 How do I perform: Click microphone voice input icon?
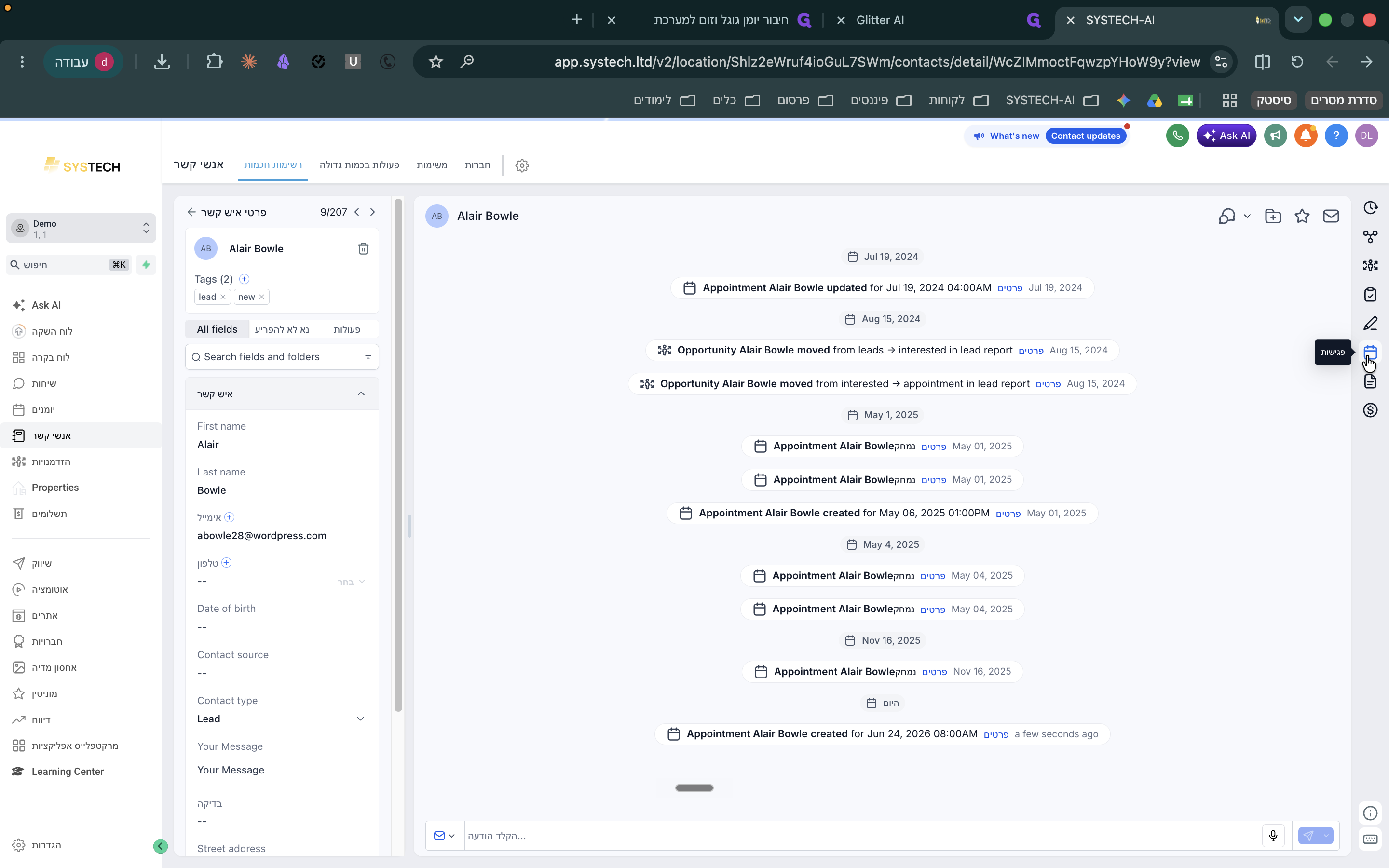1272,835
